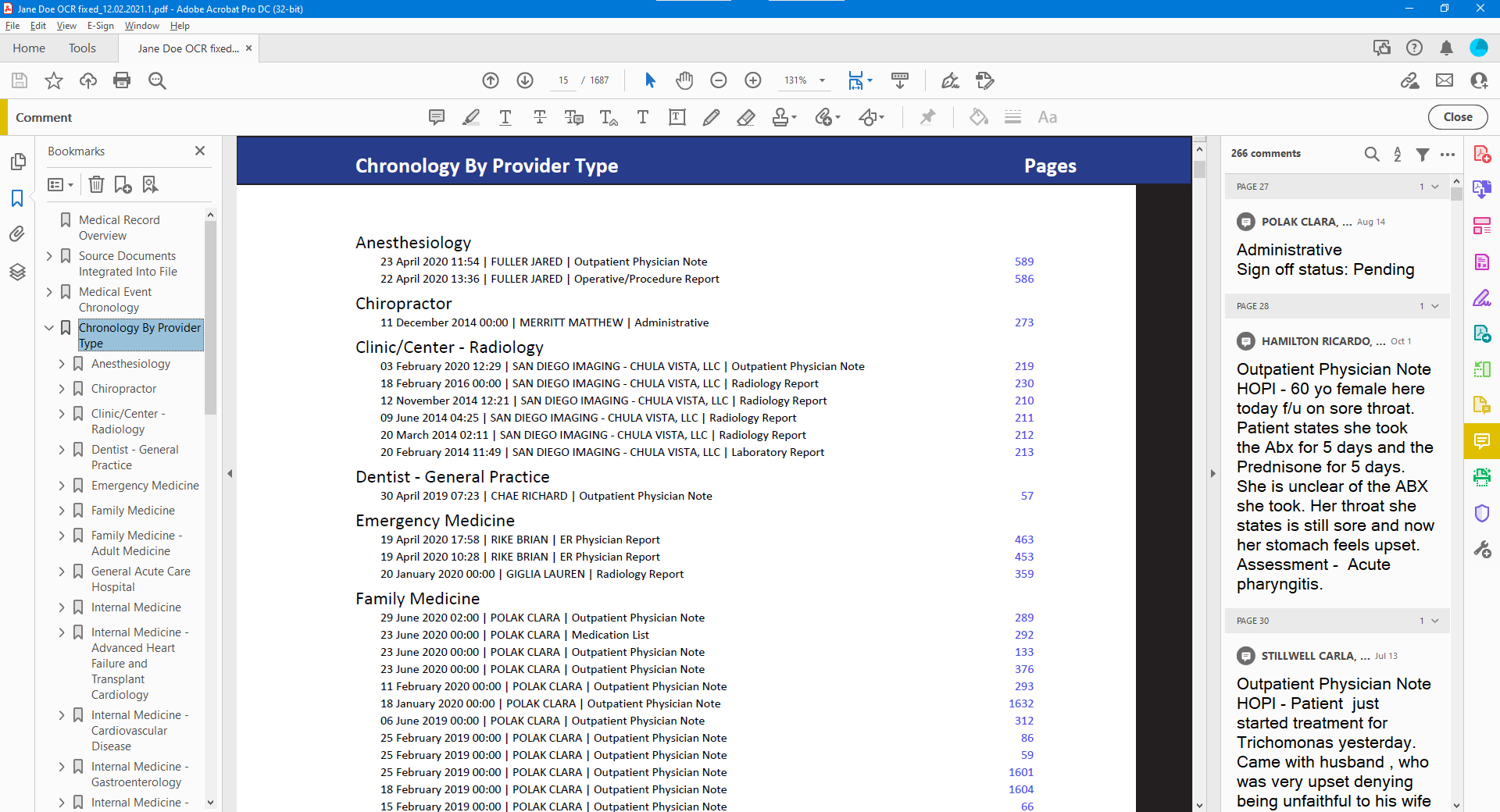Click the print file icon
This screenshot has width=1500, height=812.
click(122, 80)
